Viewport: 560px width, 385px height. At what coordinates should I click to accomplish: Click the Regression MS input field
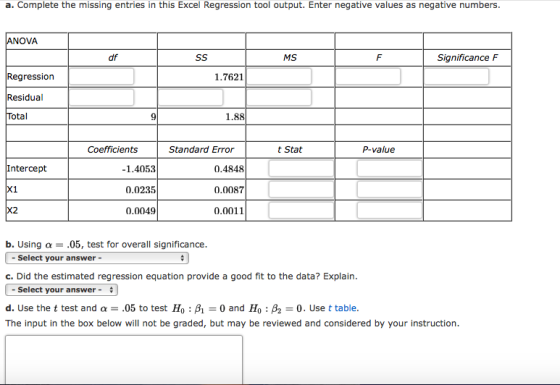tap(279, 76)
